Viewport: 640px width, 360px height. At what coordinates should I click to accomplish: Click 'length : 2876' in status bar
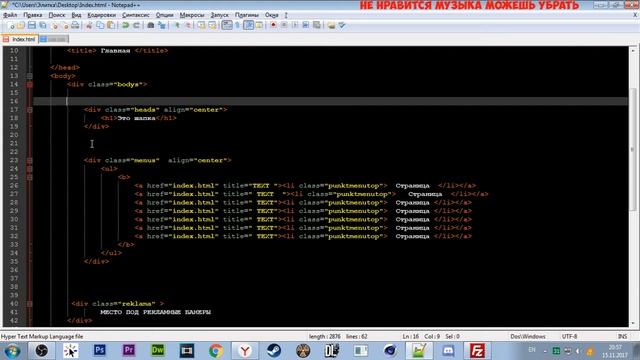coord(324,337)
